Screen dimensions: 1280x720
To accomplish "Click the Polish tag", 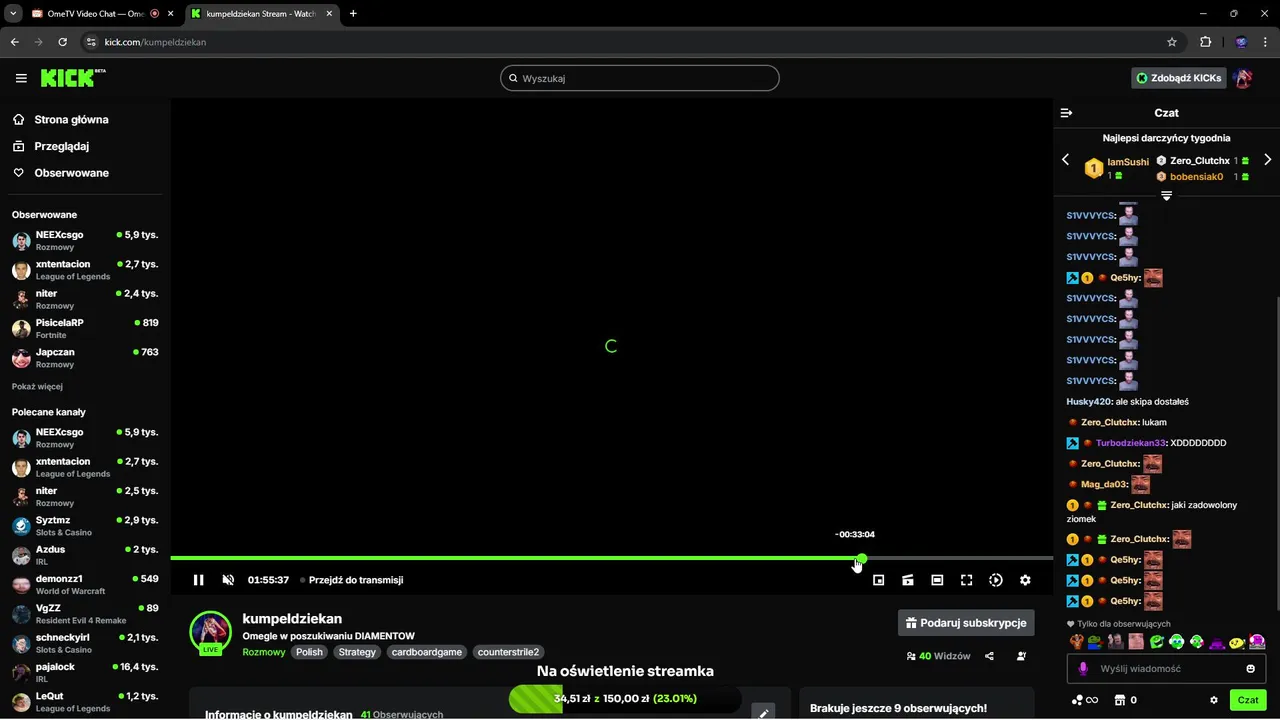I will click(x=309, y=652).
